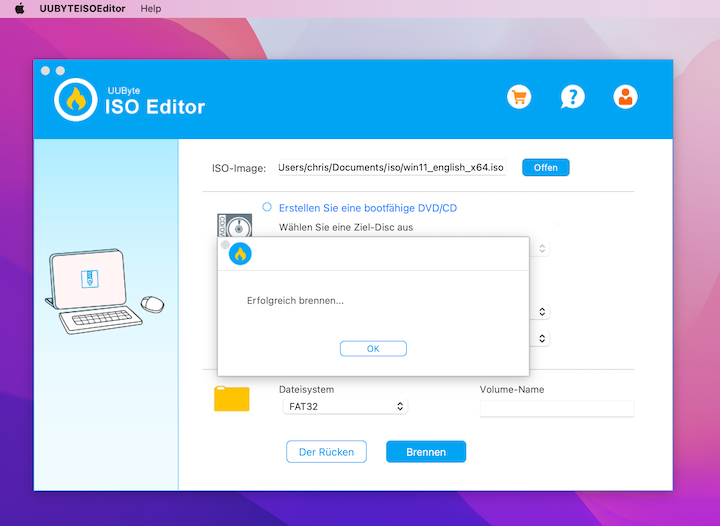The height and width of the screenshot is (526, 720).
Task: Close the success dialog with its gray button
Action: point(225,245)
